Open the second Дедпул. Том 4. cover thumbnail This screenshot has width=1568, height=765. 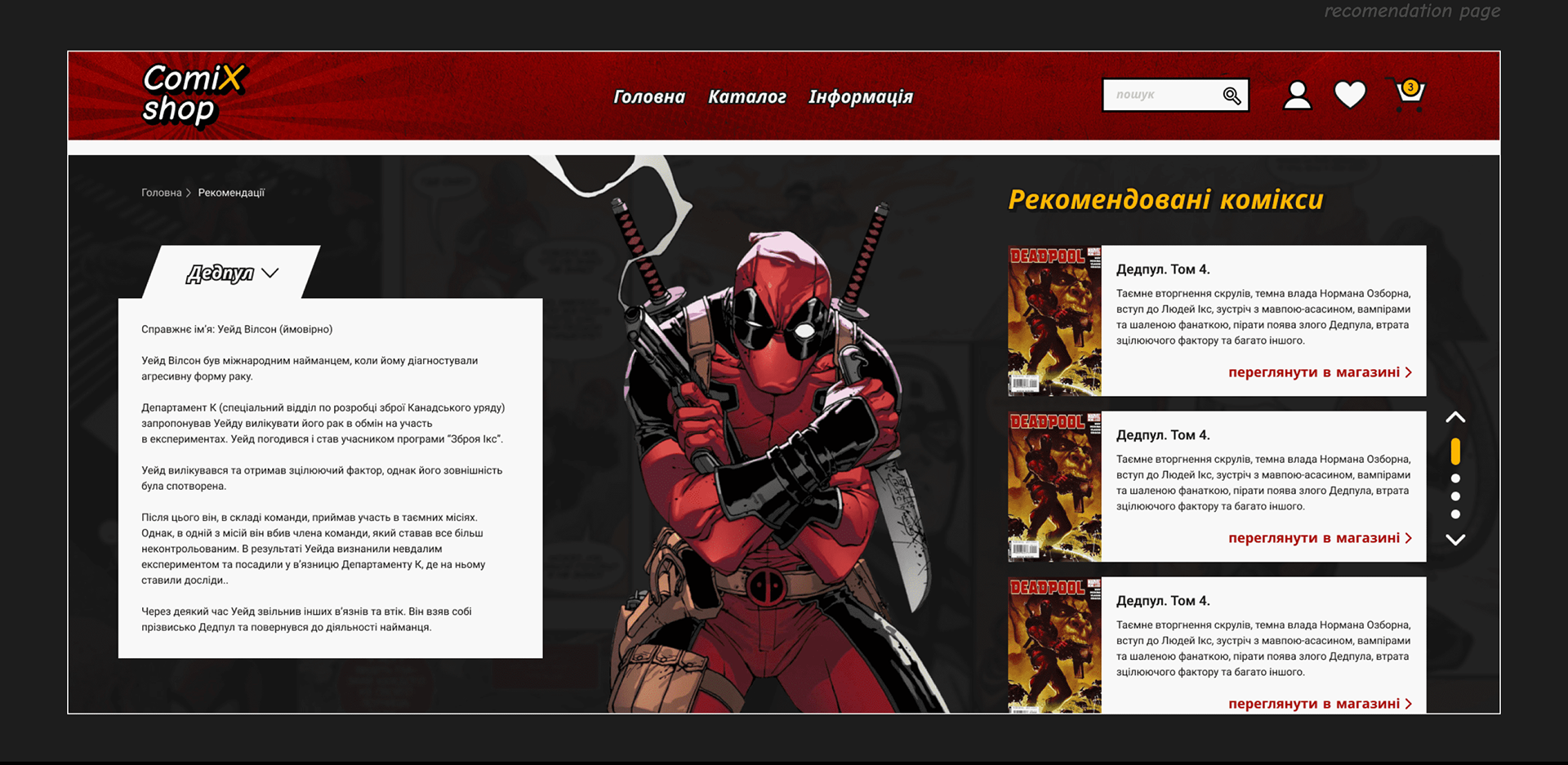[1054, 487]
